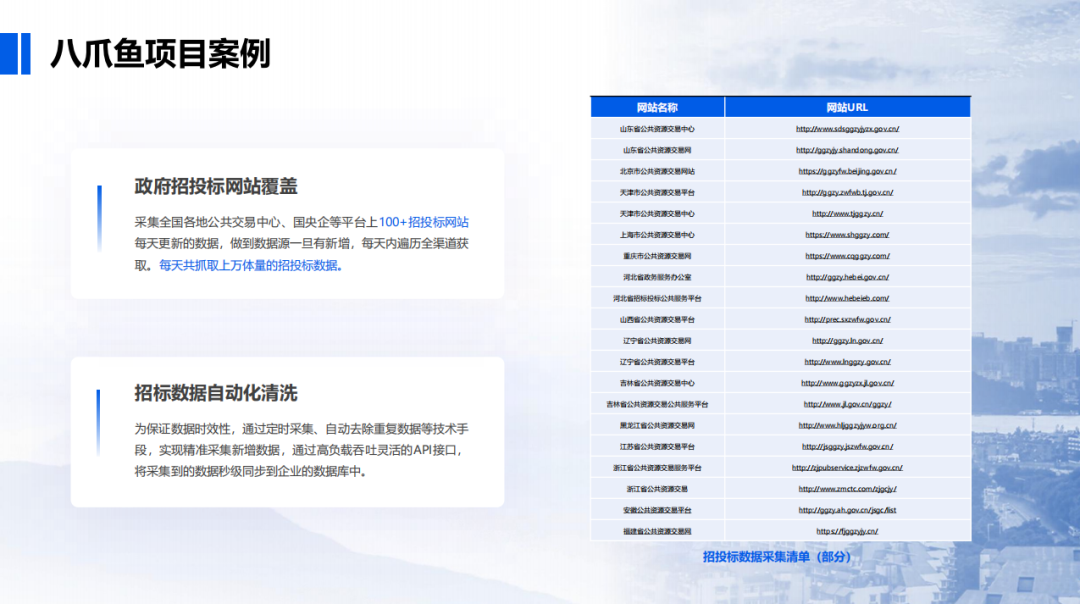Click the caption 招投标数据采集清单（部分）
Image resolution: width=1080 pixels, height=604 pixels.
776,556
